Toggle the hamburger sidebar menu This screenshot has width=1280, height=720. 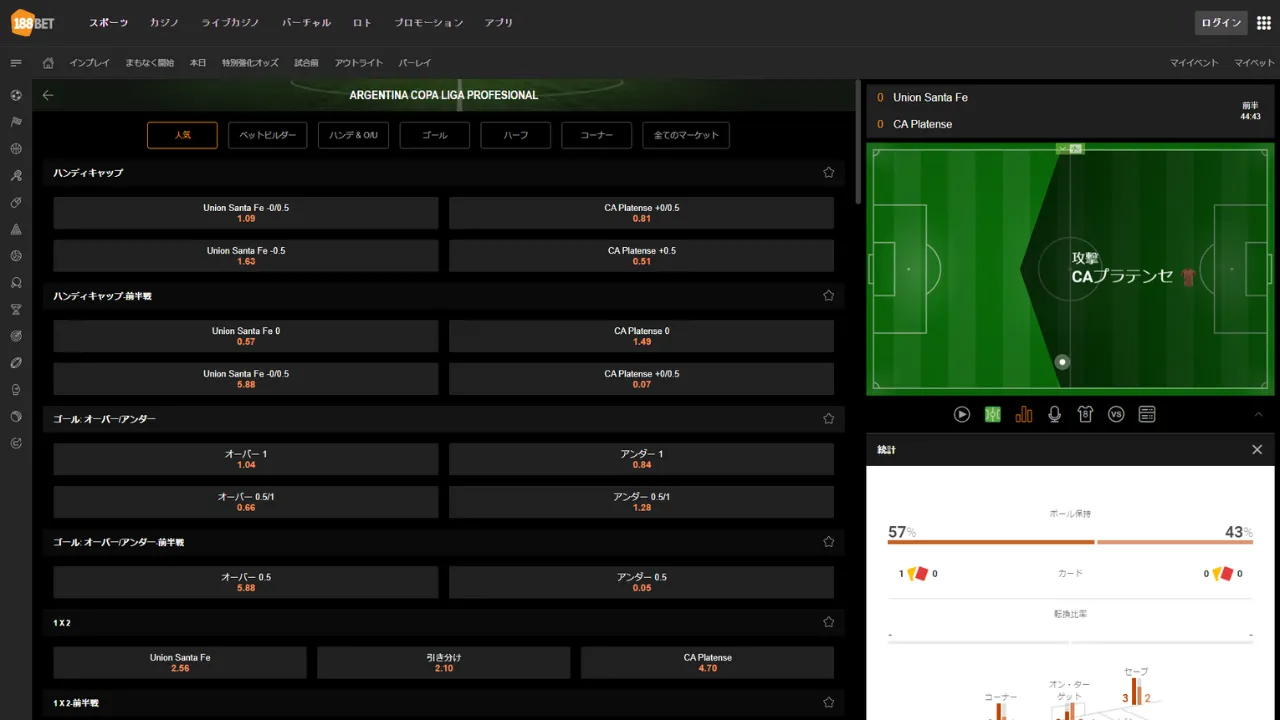point(16,63)
